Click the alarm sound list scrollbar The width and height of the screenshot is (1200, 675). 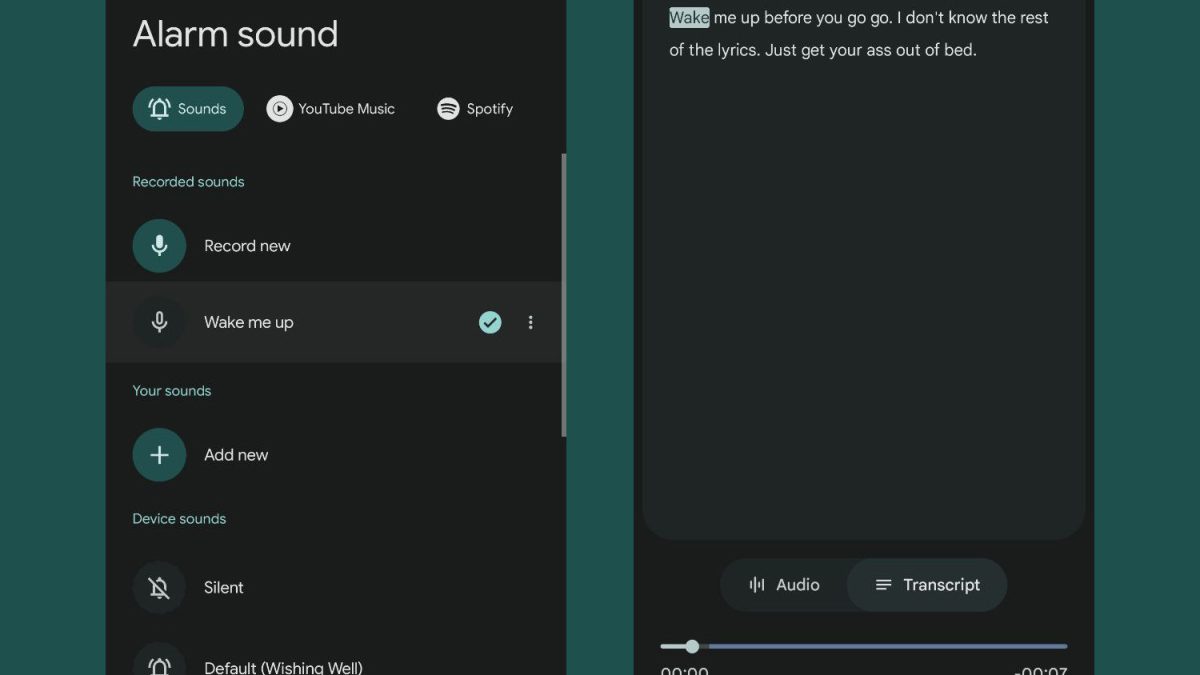[x=564, y=295]
